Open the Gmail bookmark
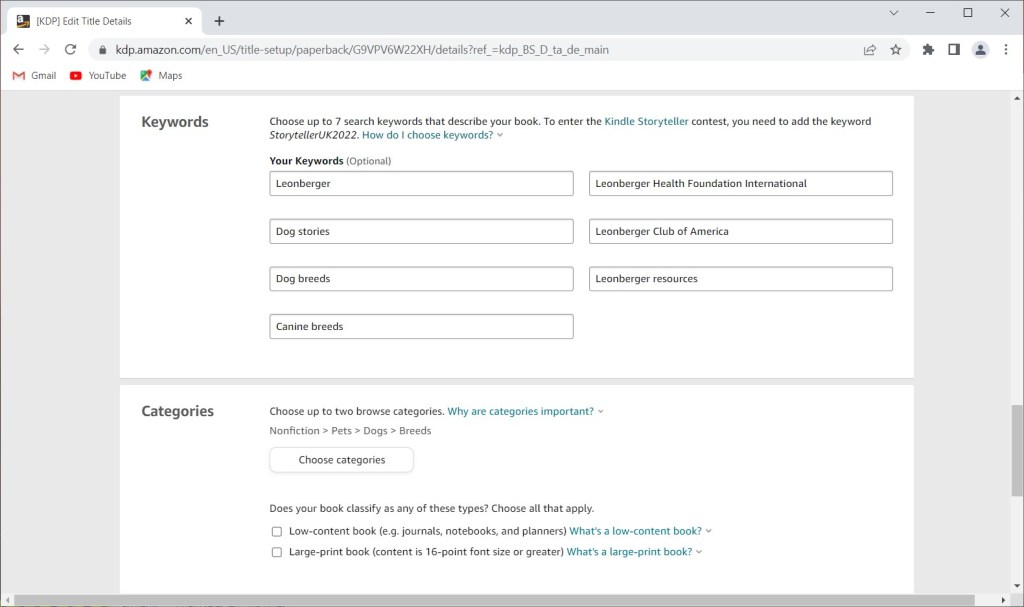Viewport: 1024px width, 607px height. tap(34, 75)
